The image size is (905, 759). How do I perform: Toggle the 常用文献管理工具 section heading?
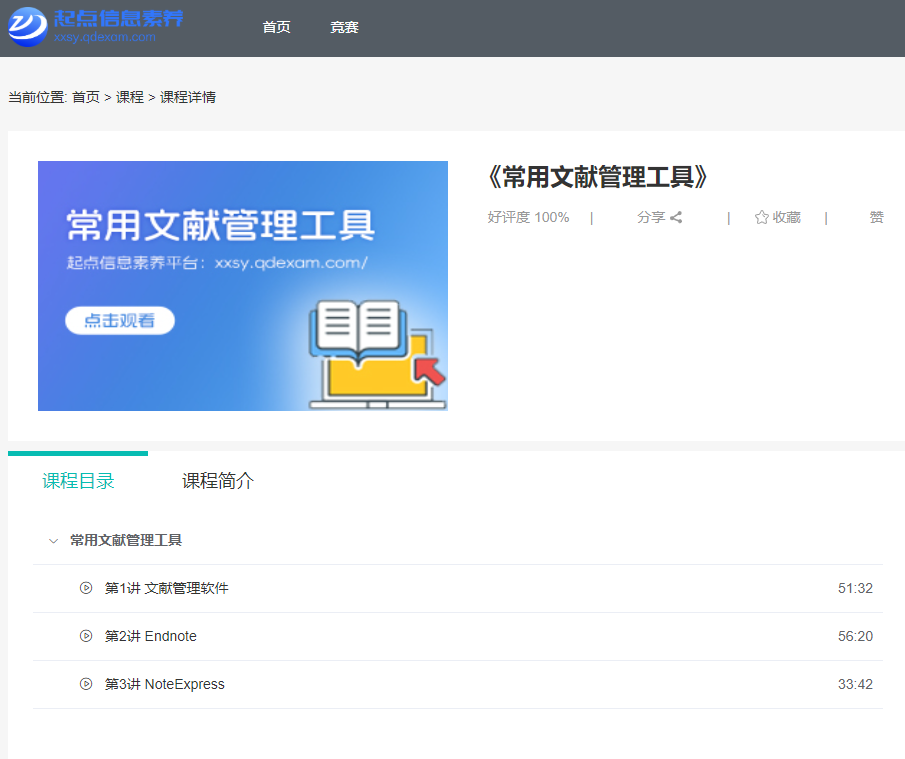(x=126, y=540)
